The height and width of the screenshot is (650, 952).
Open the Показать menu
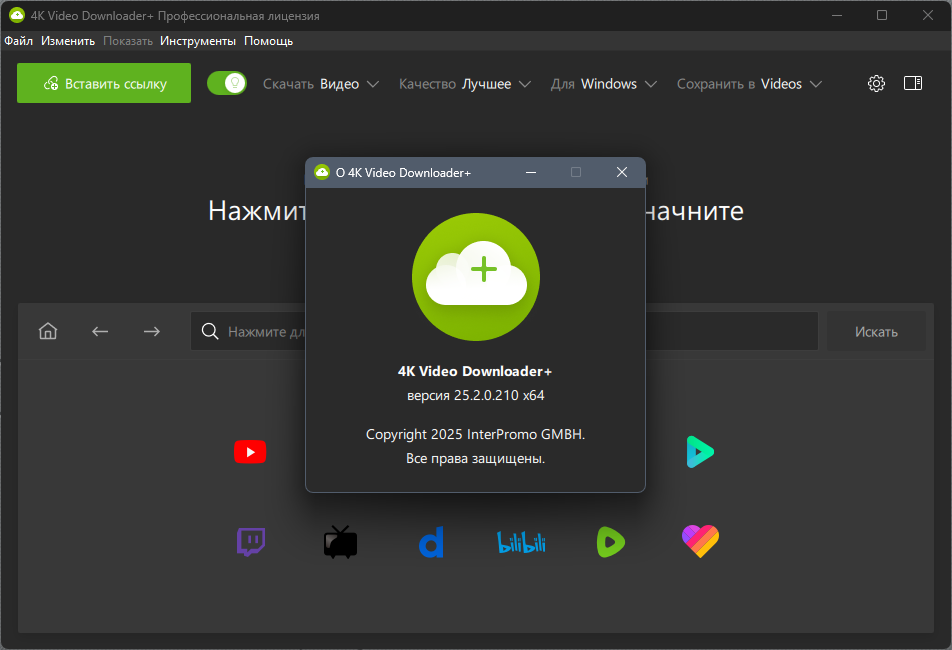128,41
